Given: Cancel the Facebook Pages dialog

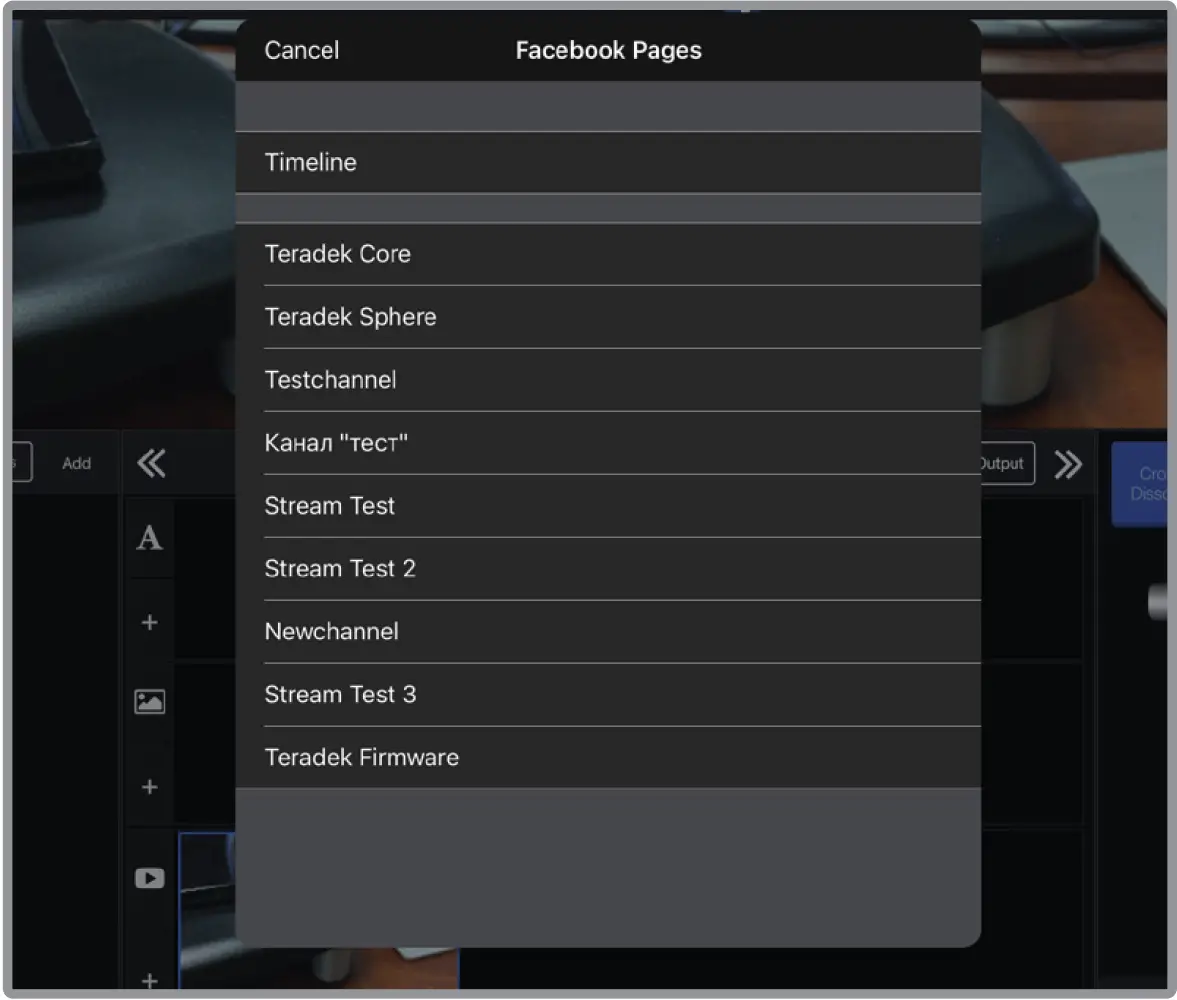Looking at the screenshot, I should coord(301,50).
